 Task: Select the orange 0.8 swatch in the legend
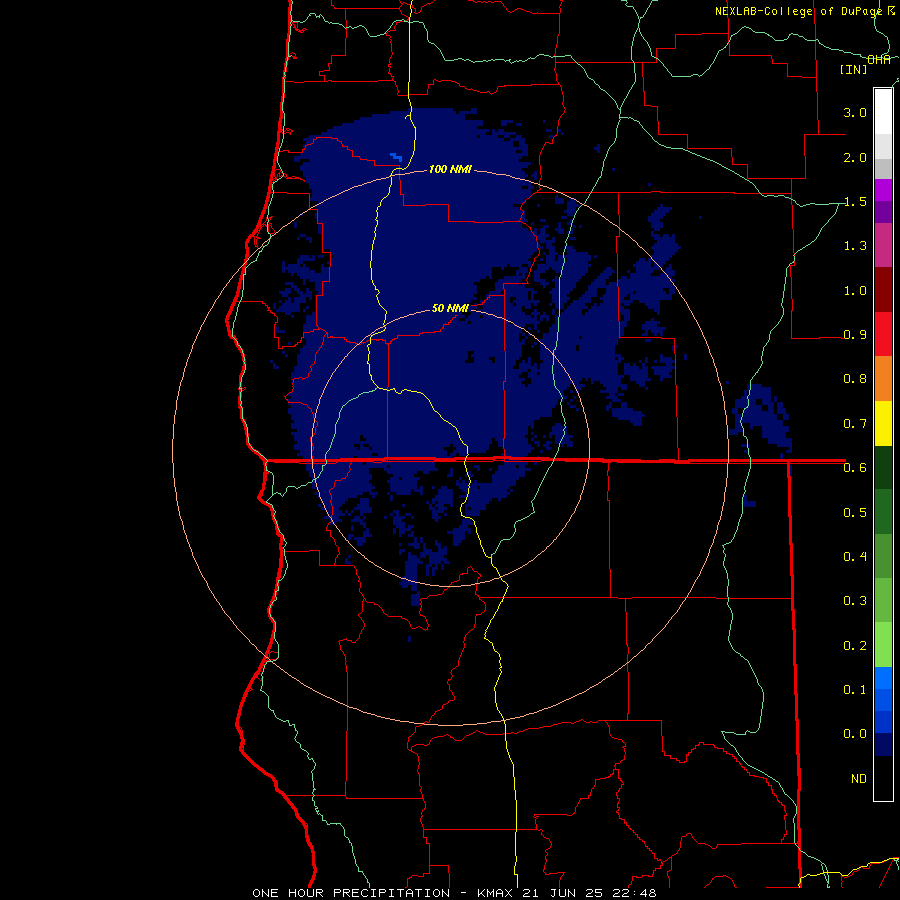pyautogui.click(x=883, y=378)
